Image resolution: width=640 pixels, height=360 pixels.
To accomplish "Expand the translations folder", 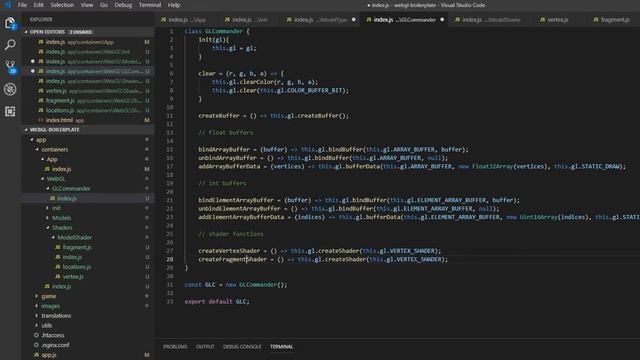I will (x=37, y=316).
